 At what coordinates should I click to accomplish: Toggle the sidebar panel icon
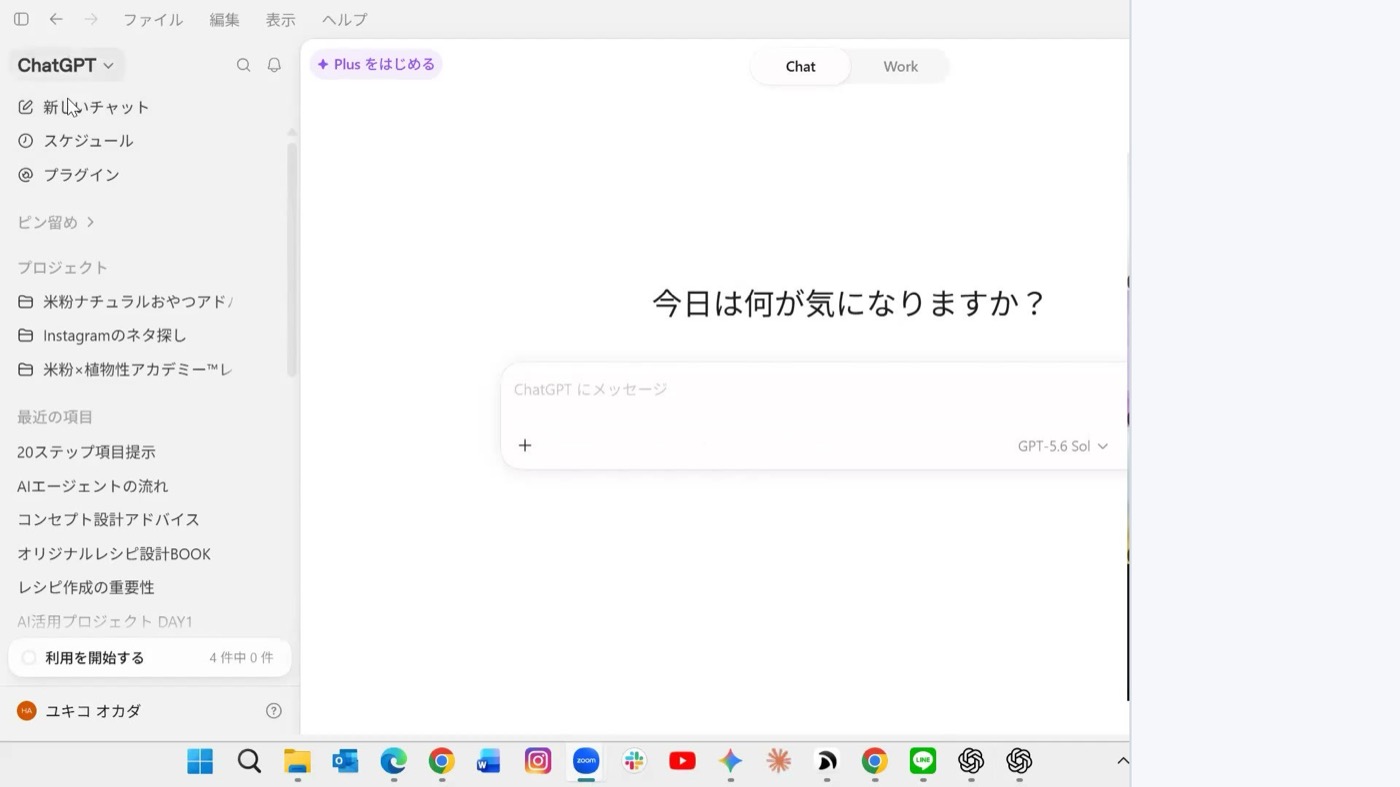21,19
